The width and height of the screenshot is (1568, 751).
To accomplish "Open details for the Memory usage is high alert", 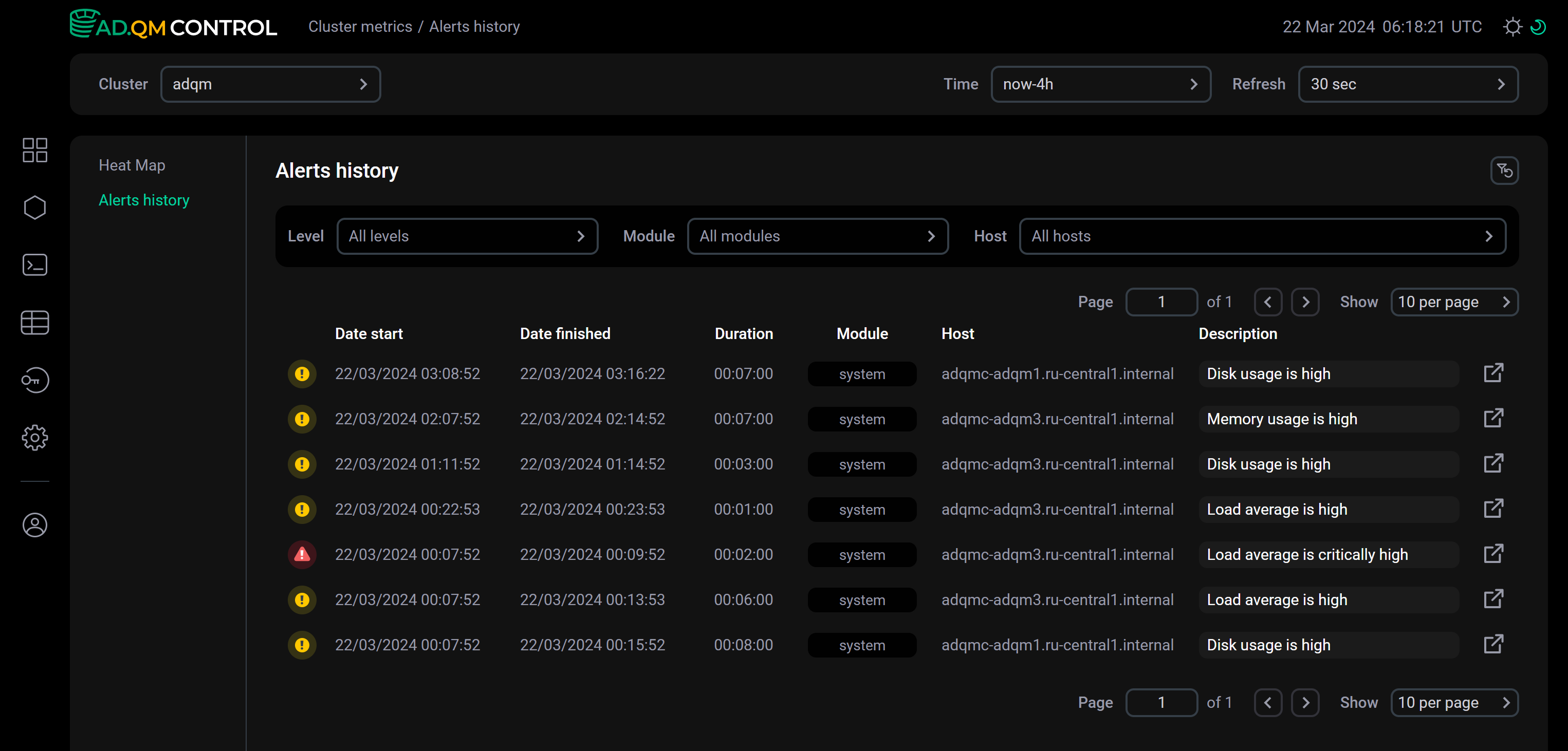I will 1495,418.
